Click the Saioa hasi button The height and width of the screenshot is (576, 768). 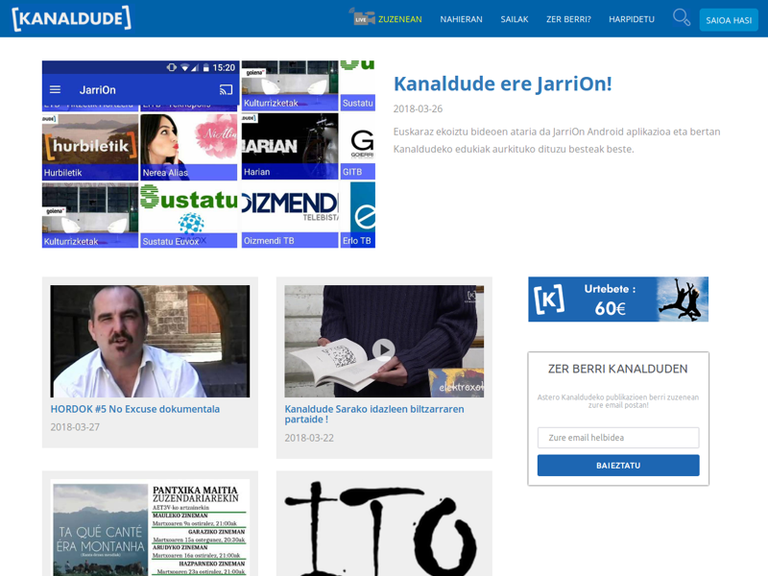[729, 20]
